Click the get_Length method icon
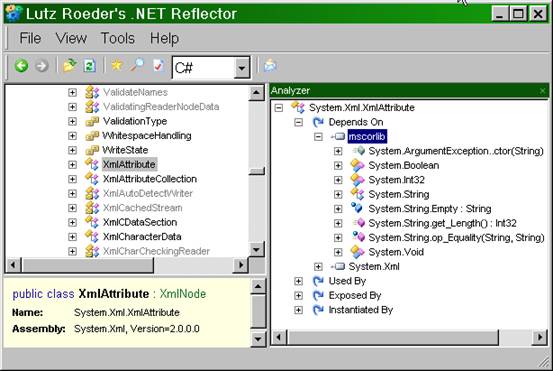Screen dimensions: 553x371 coord(358,223)
